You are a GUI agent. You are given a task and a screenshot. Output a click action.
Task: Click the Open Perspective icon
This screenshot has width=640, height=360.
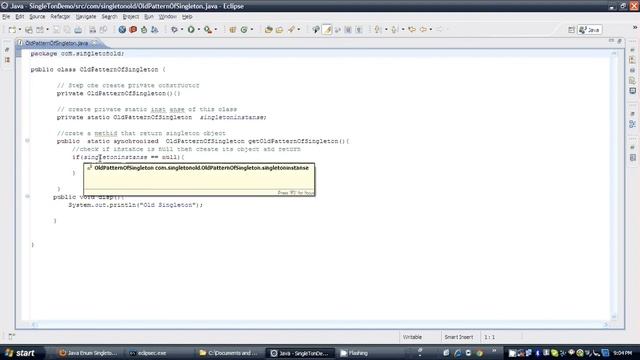[x=571, y=30]
